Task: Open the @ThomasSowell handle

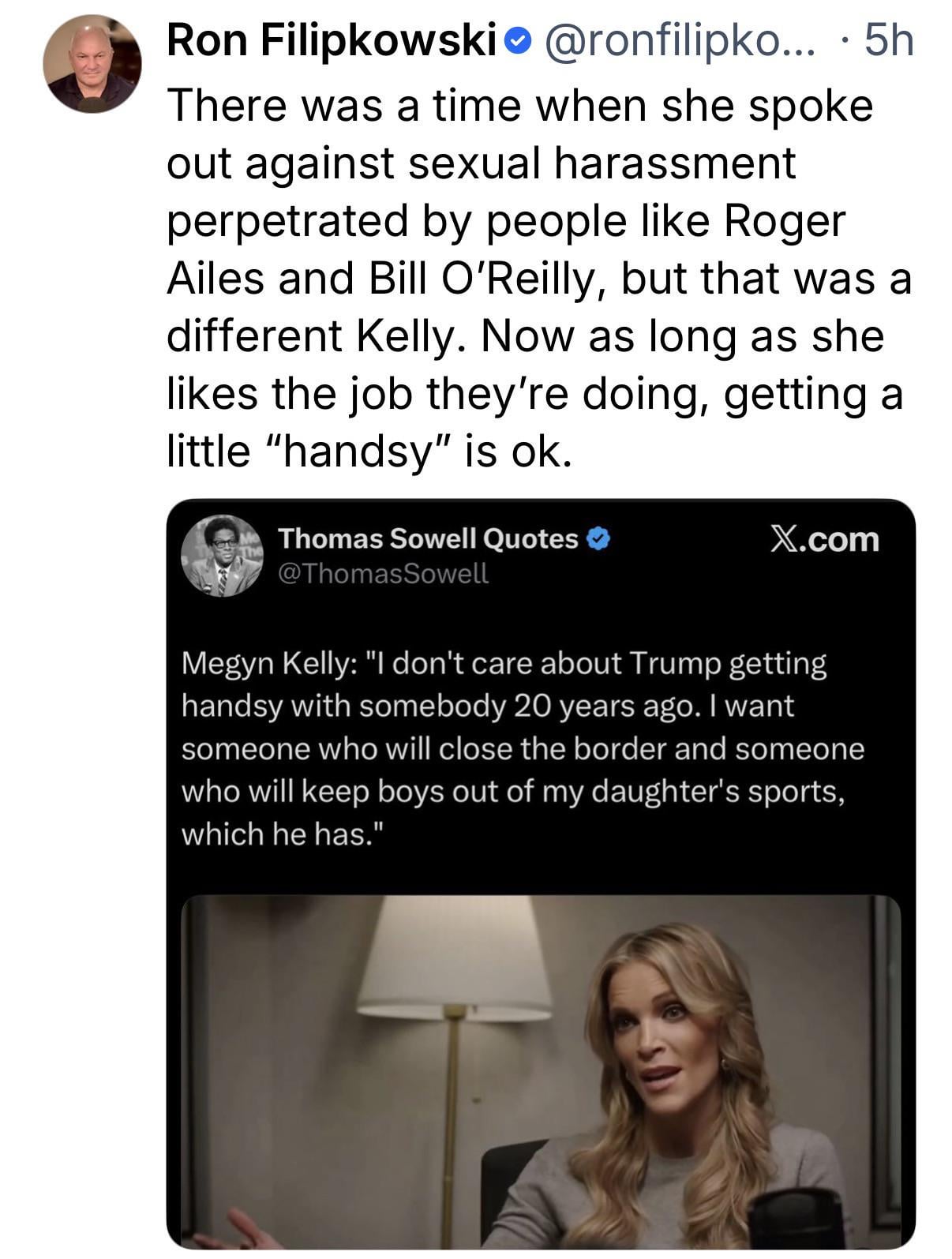Action: (x=383, y=574)
